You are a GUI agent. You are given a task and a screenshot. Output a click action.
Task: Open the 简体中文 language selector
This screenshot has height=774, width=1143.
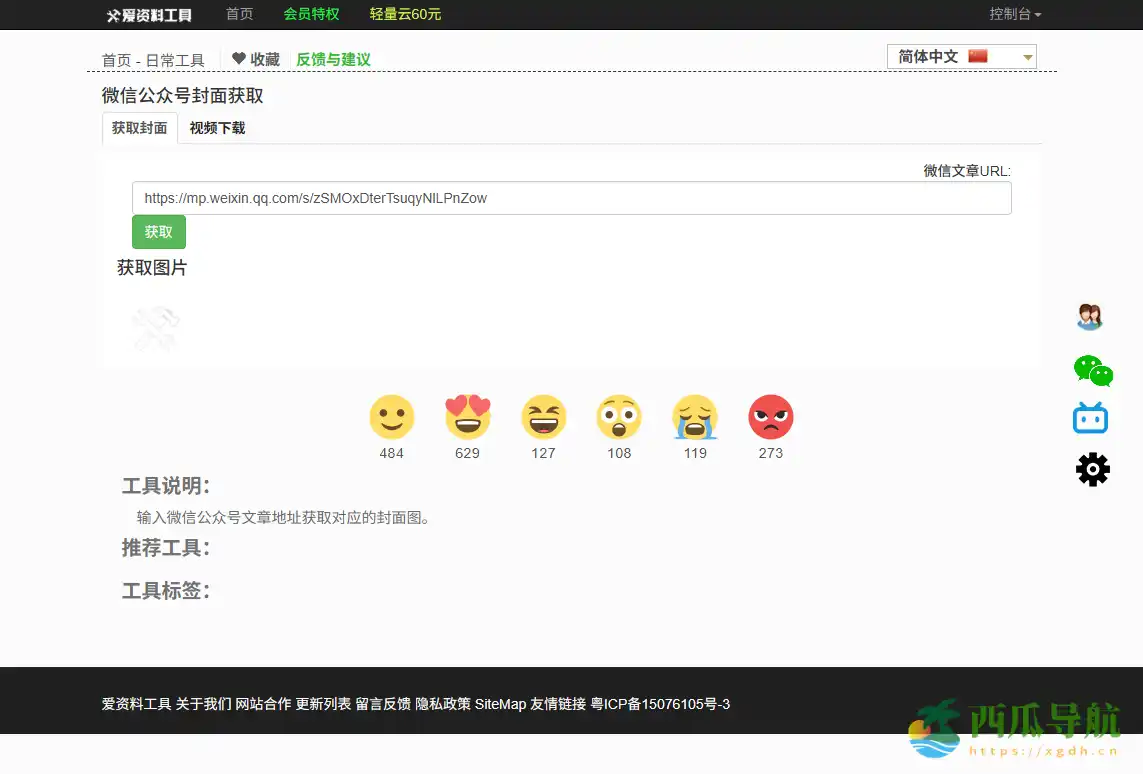960,56
